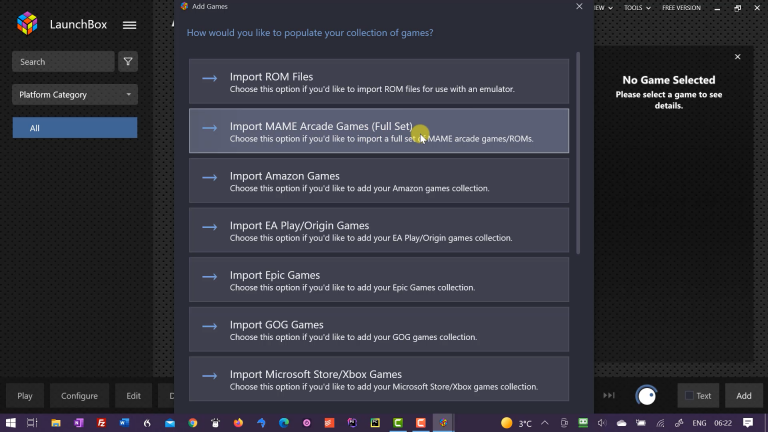The width and height of the screenshot is (768, 432).
Task: Click the Add Games dialog scrollbar
Action: (x=578, y=153)
